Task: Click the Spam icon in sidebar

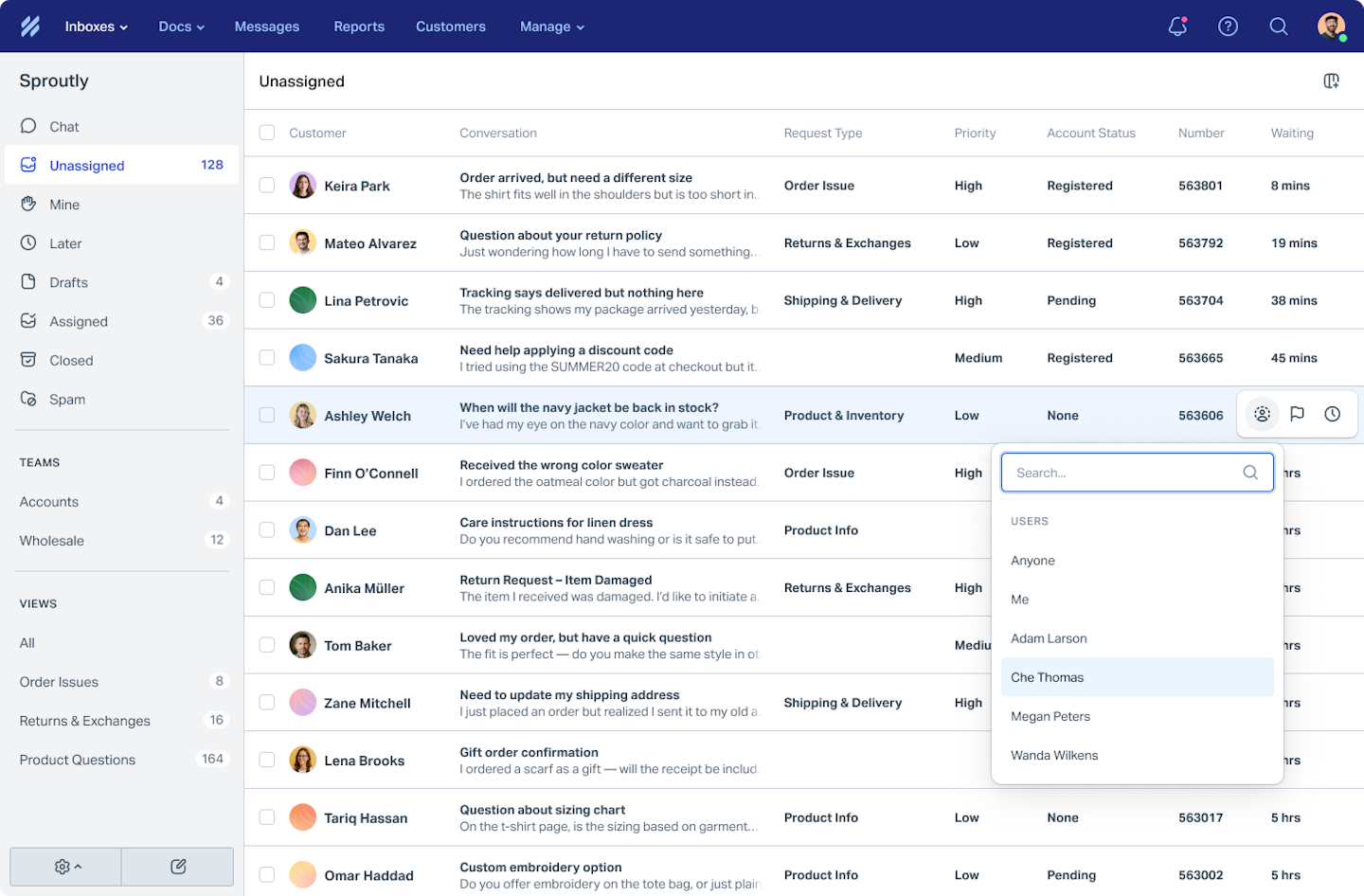Action: pos(28,398)
